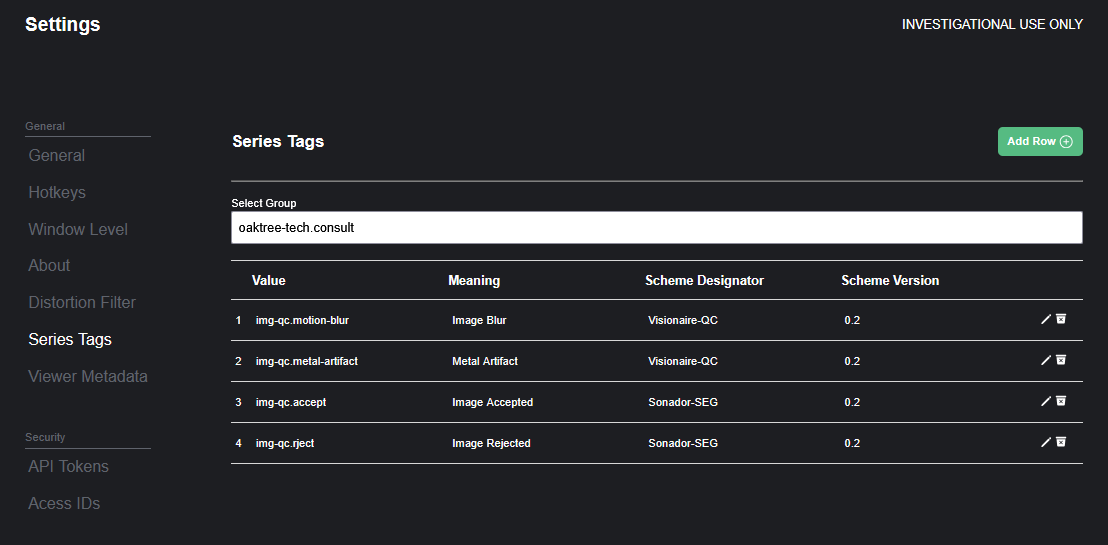
Task: Click the Settings page title
Action: [63, 24]
